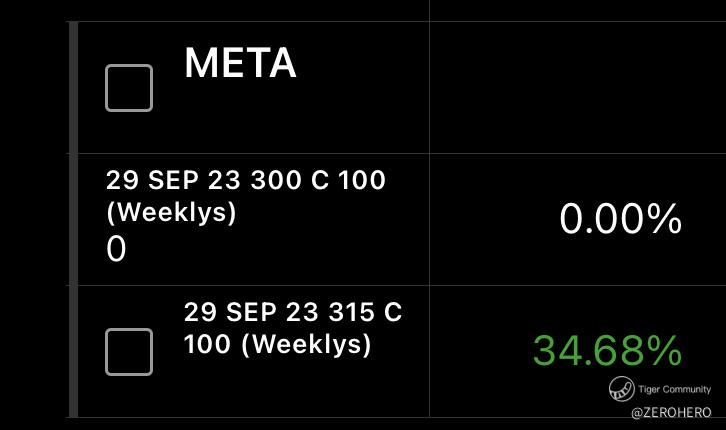Click the 0.00% change value
726x430 pixels.
[x=620, y=220]
